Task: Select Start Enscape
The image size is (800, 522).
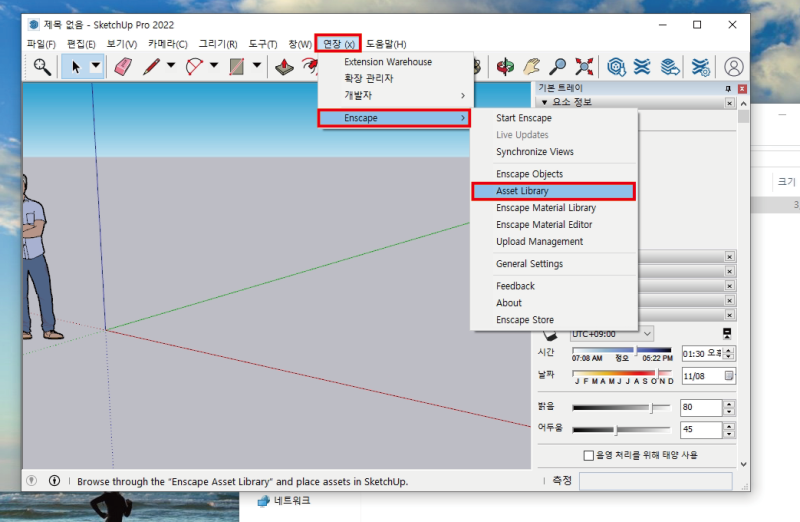Action: (x=554, y=118)
